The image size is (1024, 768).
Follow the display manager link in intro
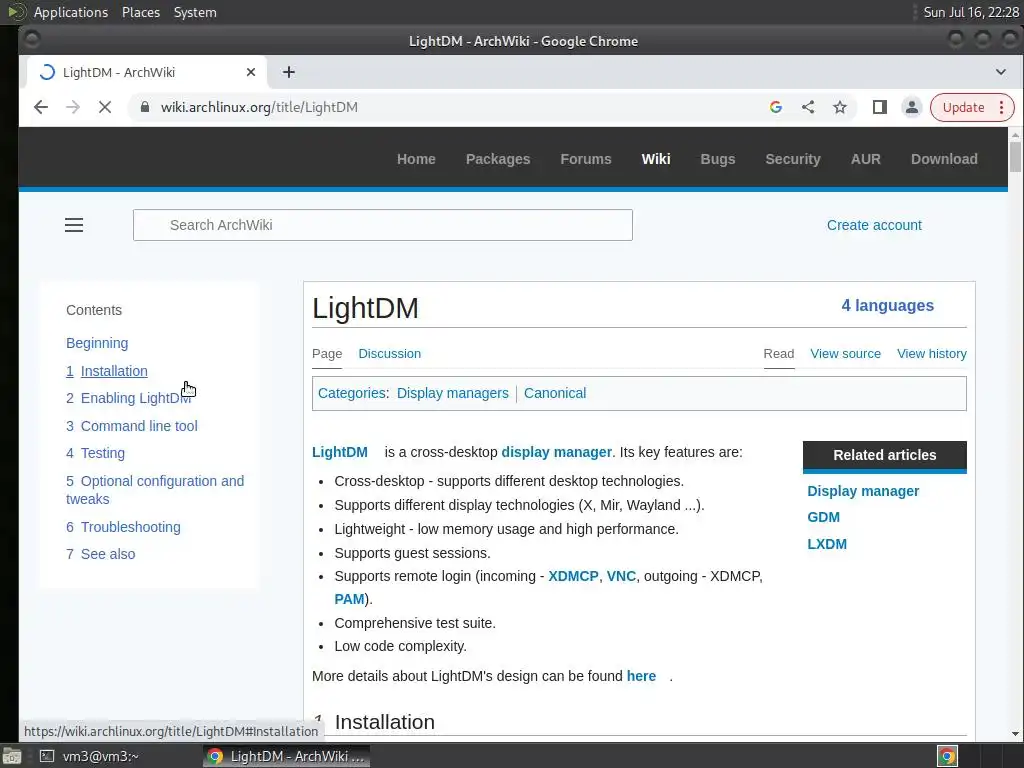pyautogui.click(x=556, y=452)
